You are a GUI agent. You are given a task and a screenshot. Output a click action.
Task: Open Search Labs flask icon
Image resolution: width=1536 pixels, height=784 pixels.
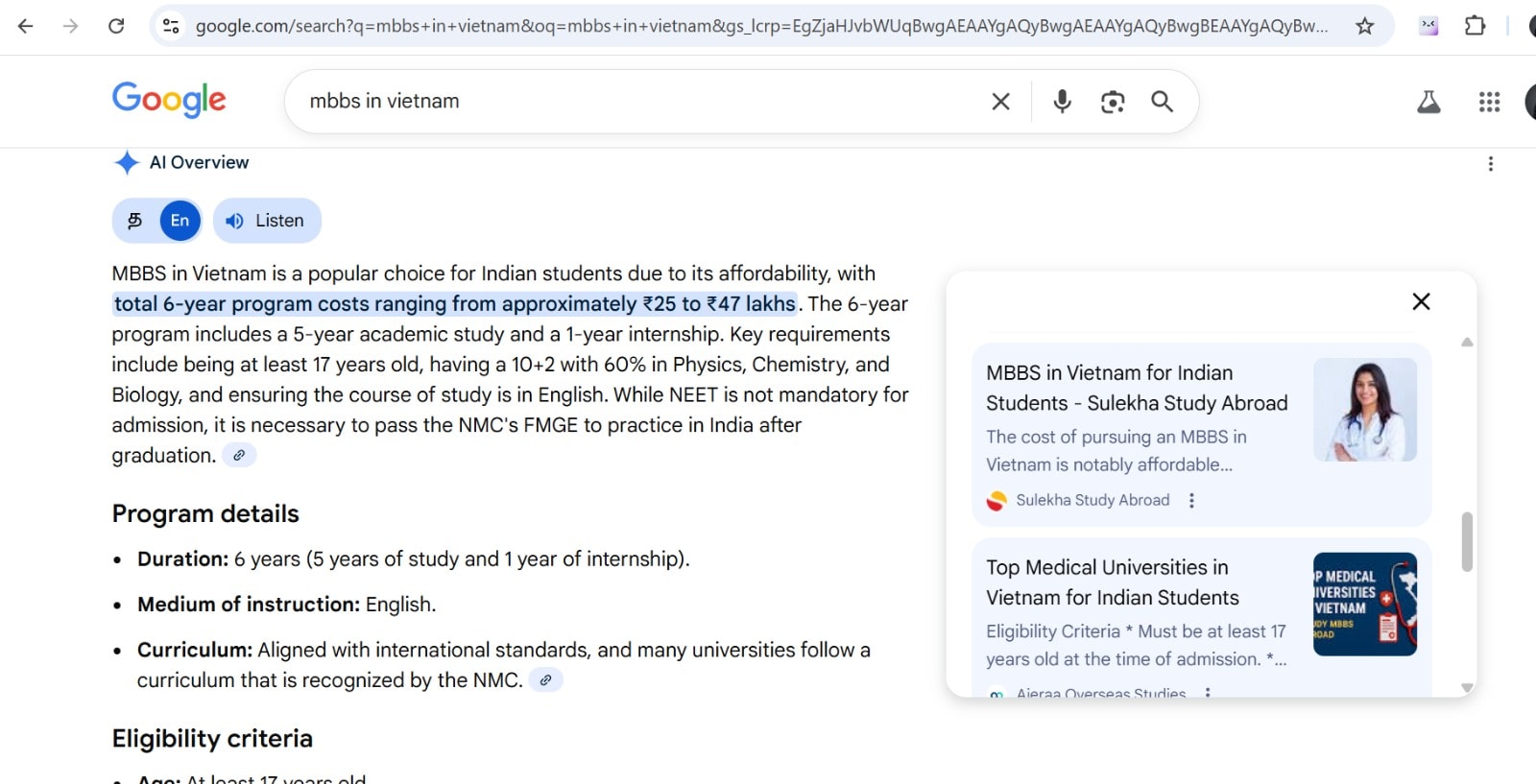[x=1428, y=102]
